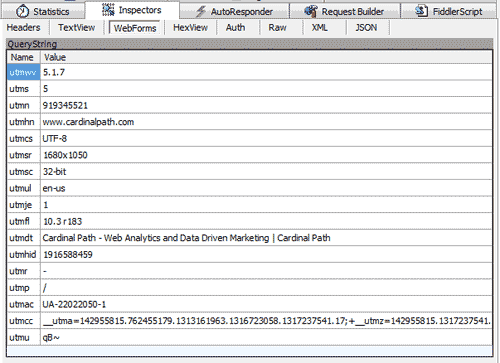The image size is (500, 363).
Task: Click the Statistics clock icon
Action: pos(22,11)
